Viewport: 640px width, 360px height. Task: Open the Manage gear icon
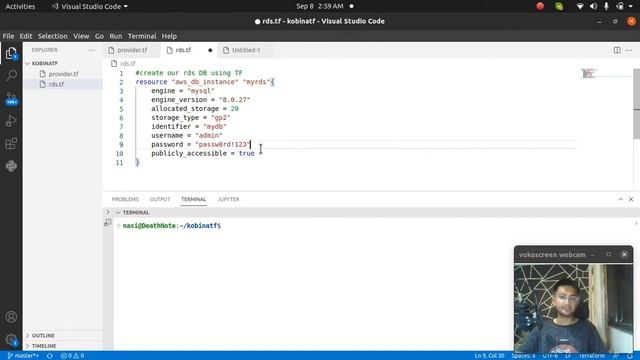pyautogui.click(x=11, y=340)
